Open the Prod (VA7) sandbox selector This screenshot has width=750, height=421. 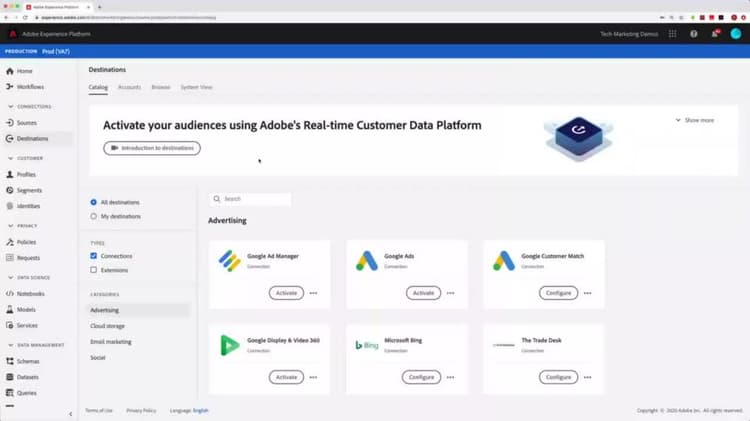tap(55, 51)
